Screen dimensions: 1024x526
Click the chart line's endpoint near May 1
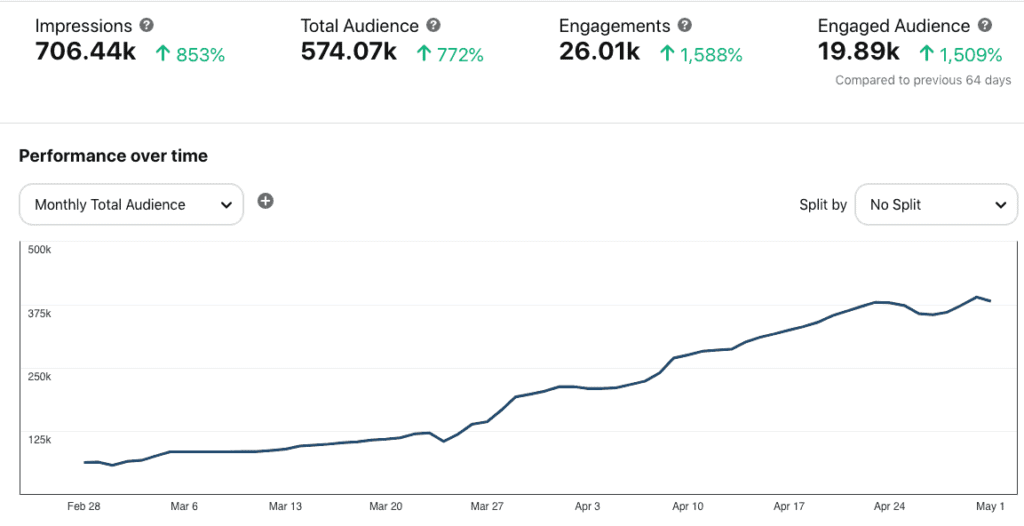click(x=991, y=301)
